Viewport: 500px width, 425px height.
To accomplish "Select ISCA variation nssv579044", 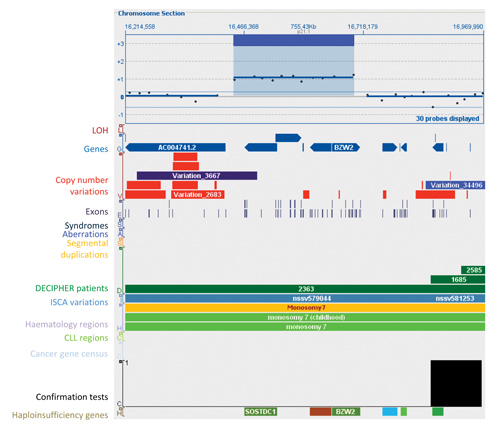I will click(x=312, y=298).
